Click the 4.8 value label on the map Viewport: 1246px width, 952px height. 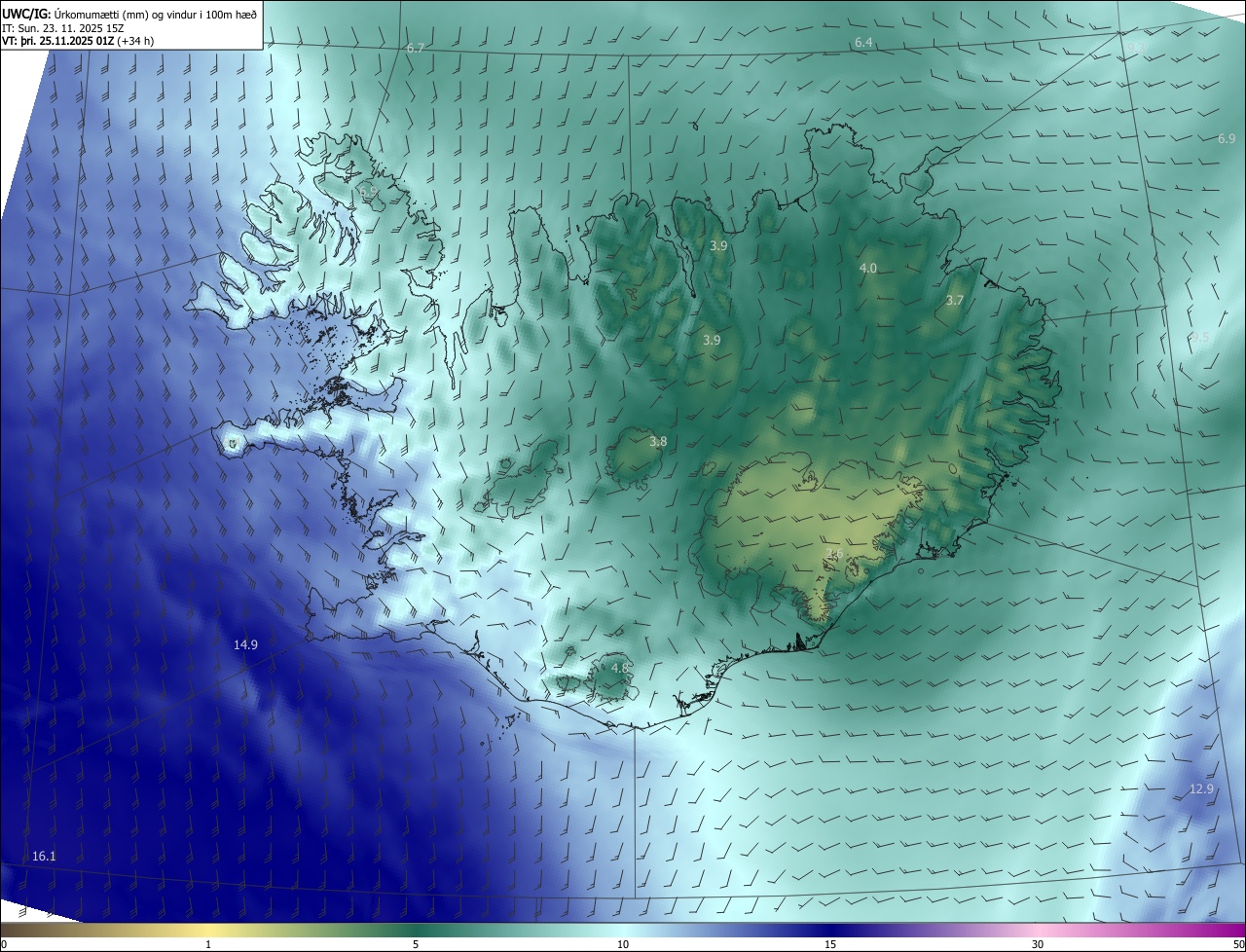click(619, 668)
